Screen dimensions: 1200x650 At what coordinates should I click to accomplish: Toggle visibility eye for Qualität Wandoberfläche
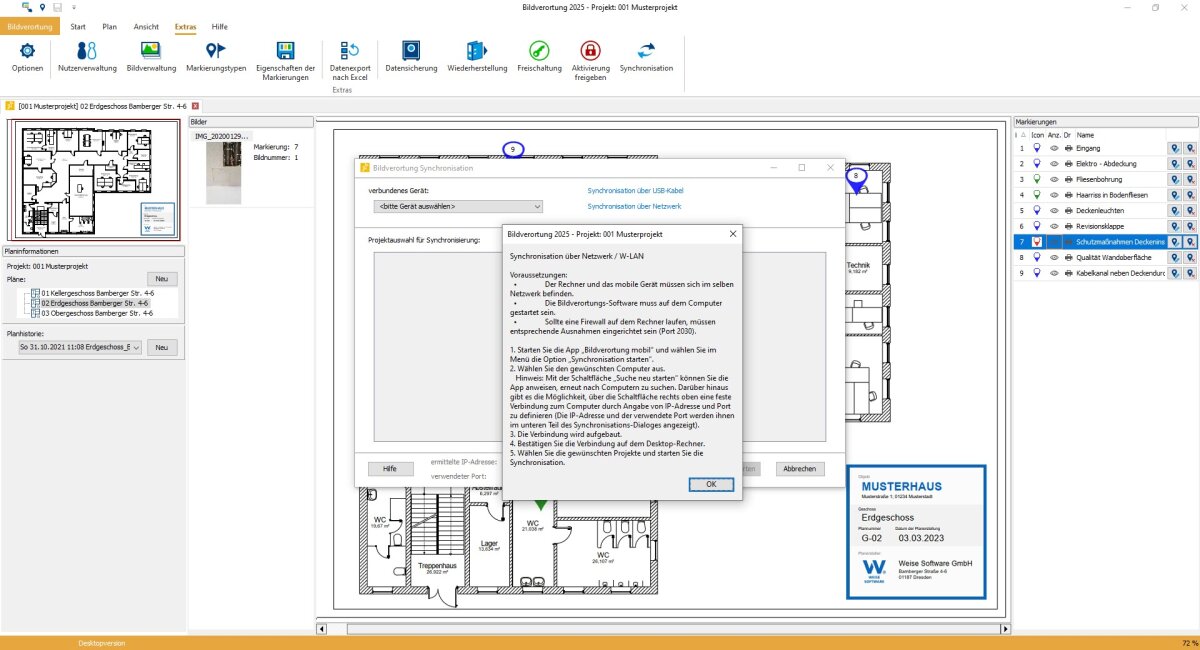click(x=1053, y=257)
